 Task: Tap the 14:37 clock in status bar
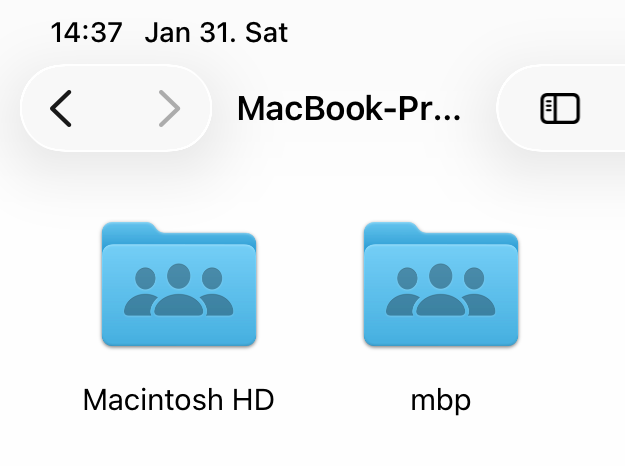tap(86, 32)
